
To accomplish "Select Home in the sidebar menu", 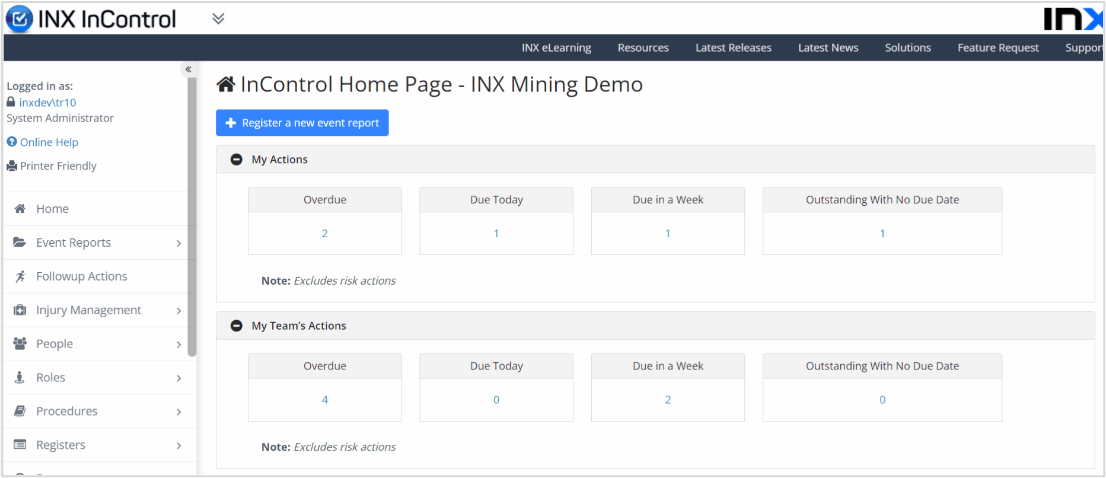I will tap(52, 209).
